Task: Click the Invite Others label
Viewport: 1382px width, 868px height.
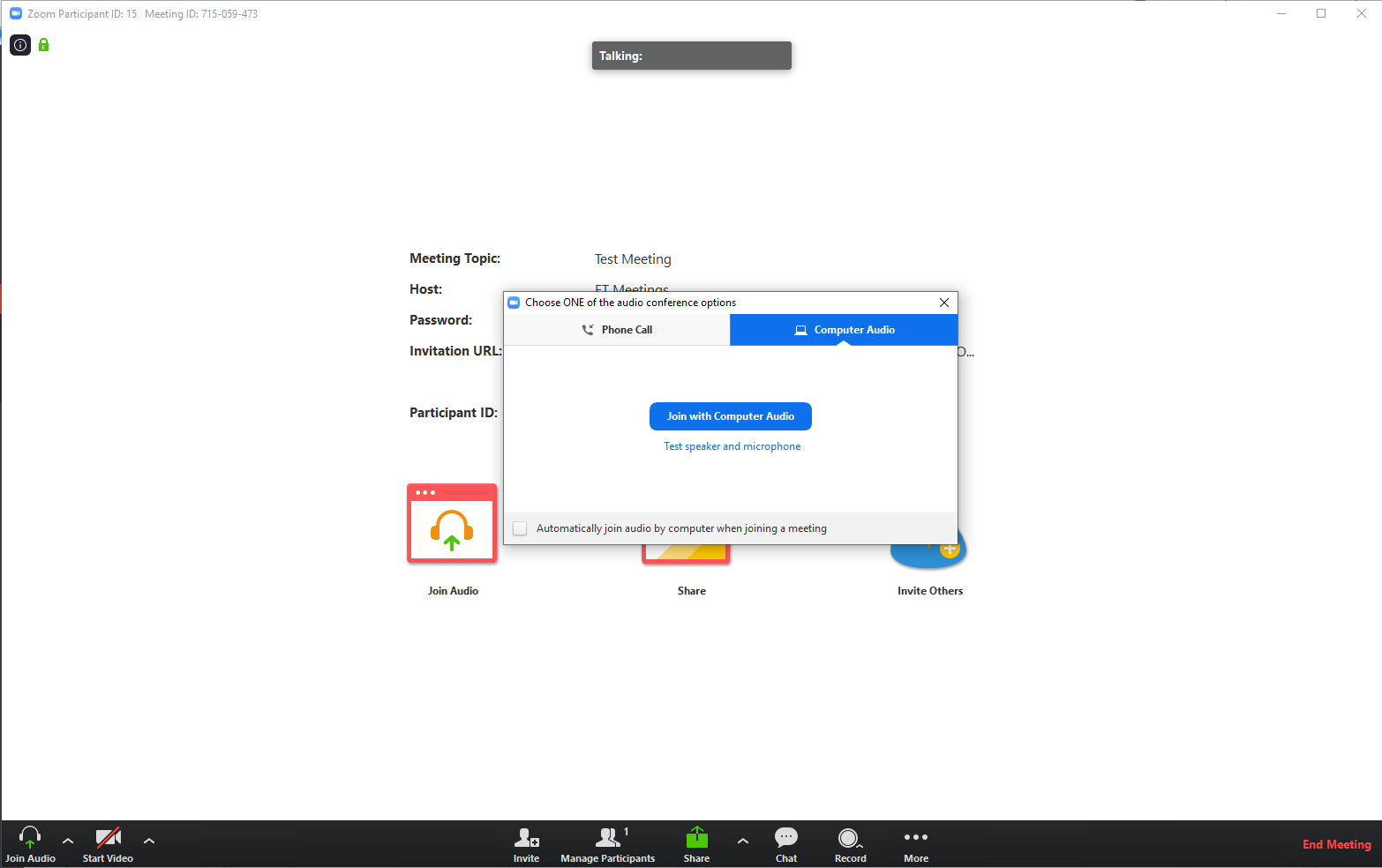Action: pos(930,591)
